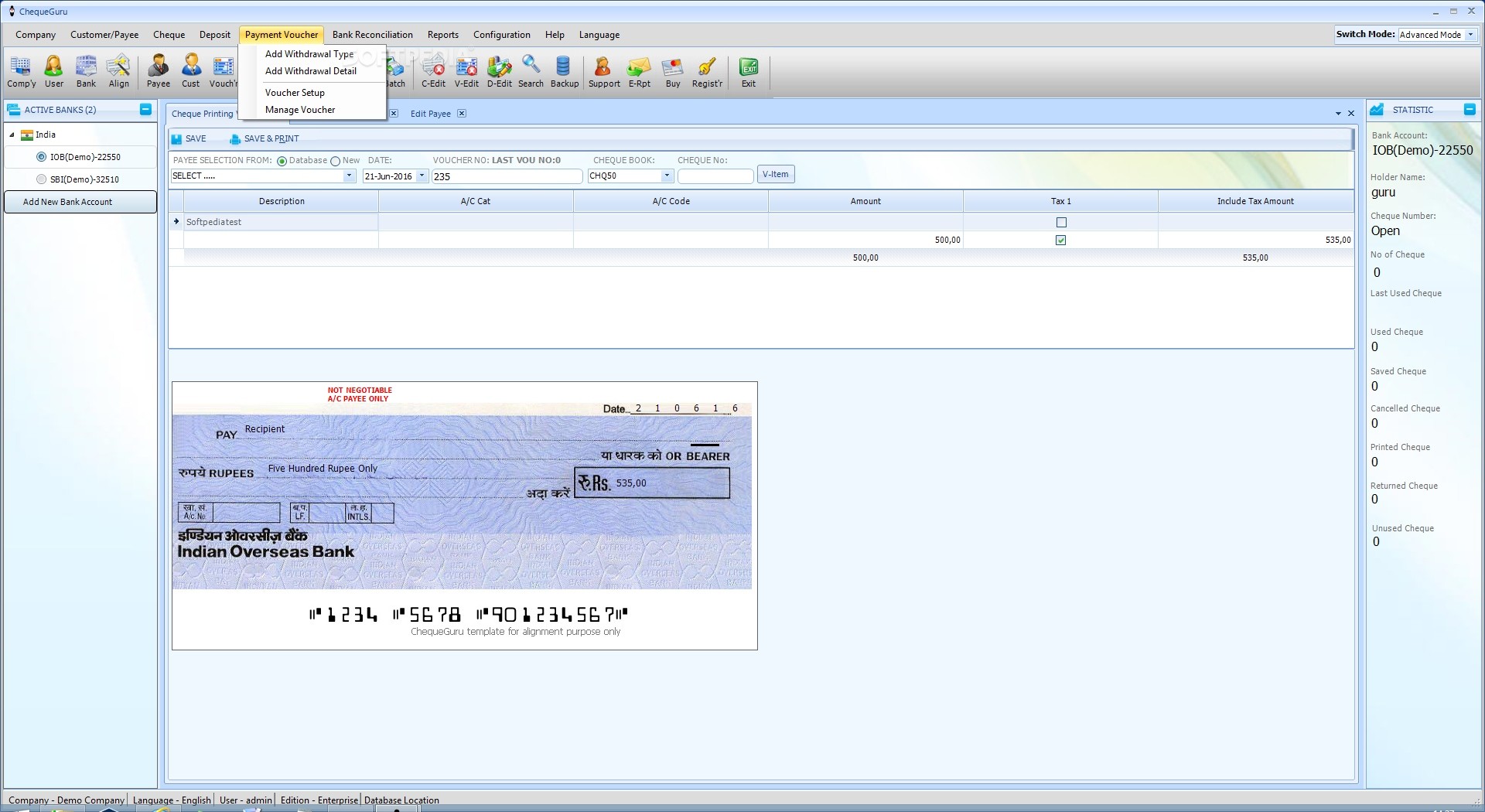The width and height of the screenshot is (1485, 812).
Task: Select the New payee radio button
Action: (x=335, y=161)
